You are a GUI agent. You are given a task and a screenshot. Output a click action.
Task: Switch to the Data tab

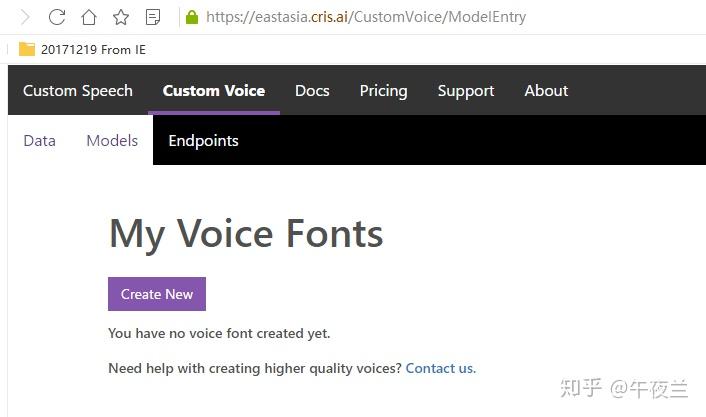(39, 141)
